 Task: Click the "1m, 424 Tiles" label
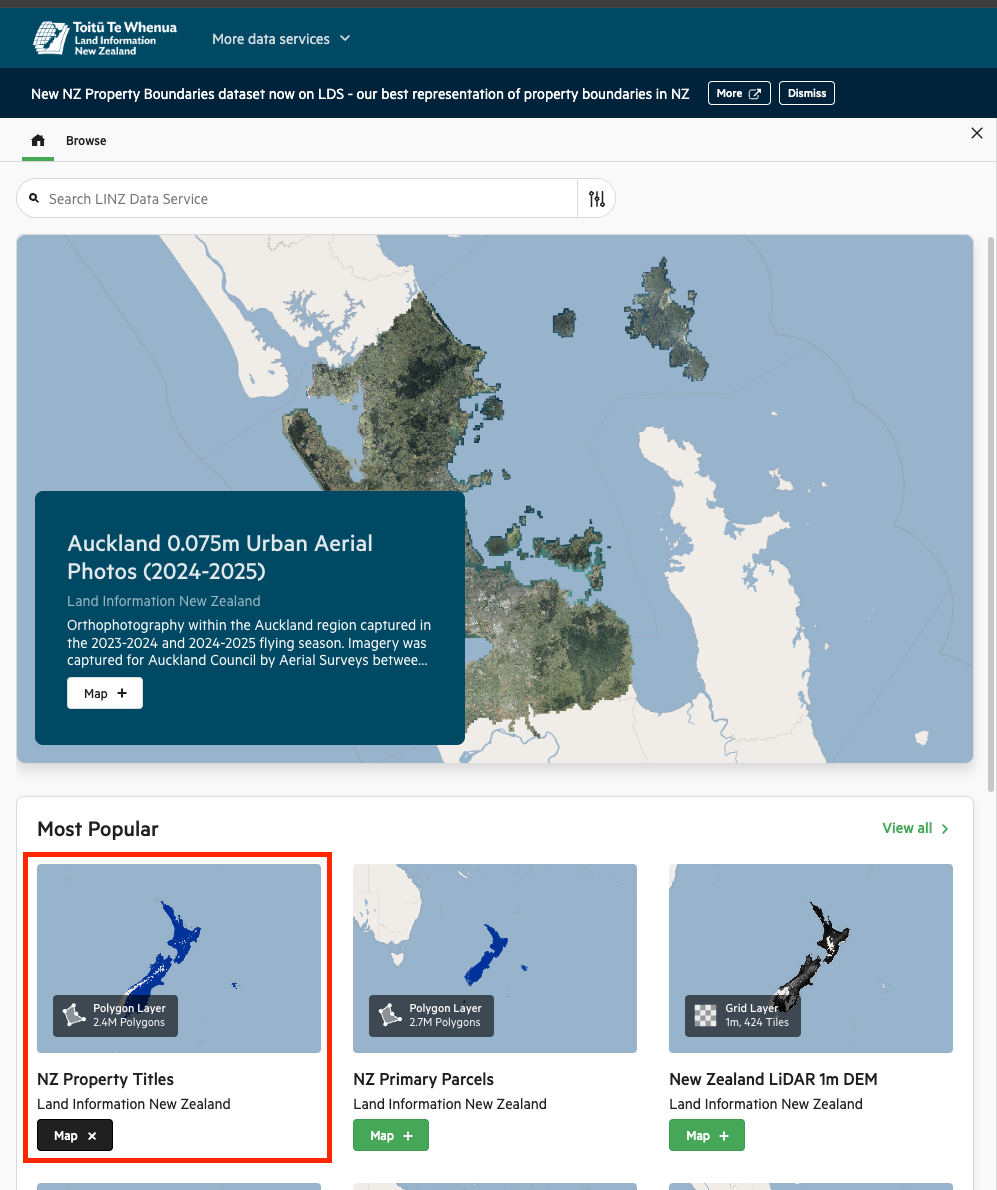pos(756,1022)
